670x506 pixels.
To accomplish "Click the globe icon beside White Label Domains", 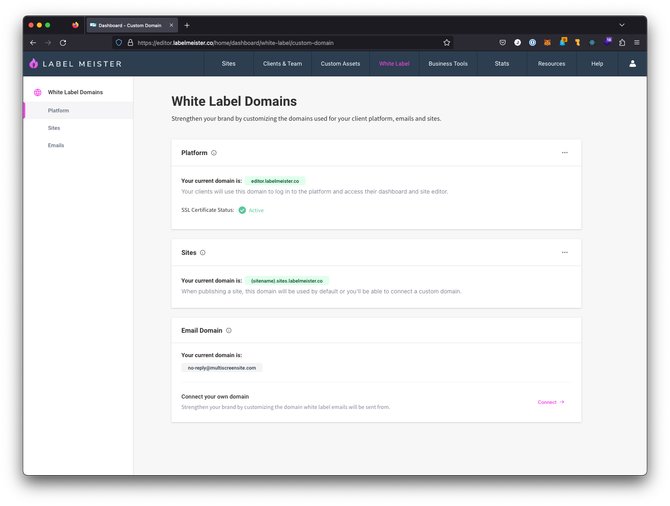I will point(38,92).
